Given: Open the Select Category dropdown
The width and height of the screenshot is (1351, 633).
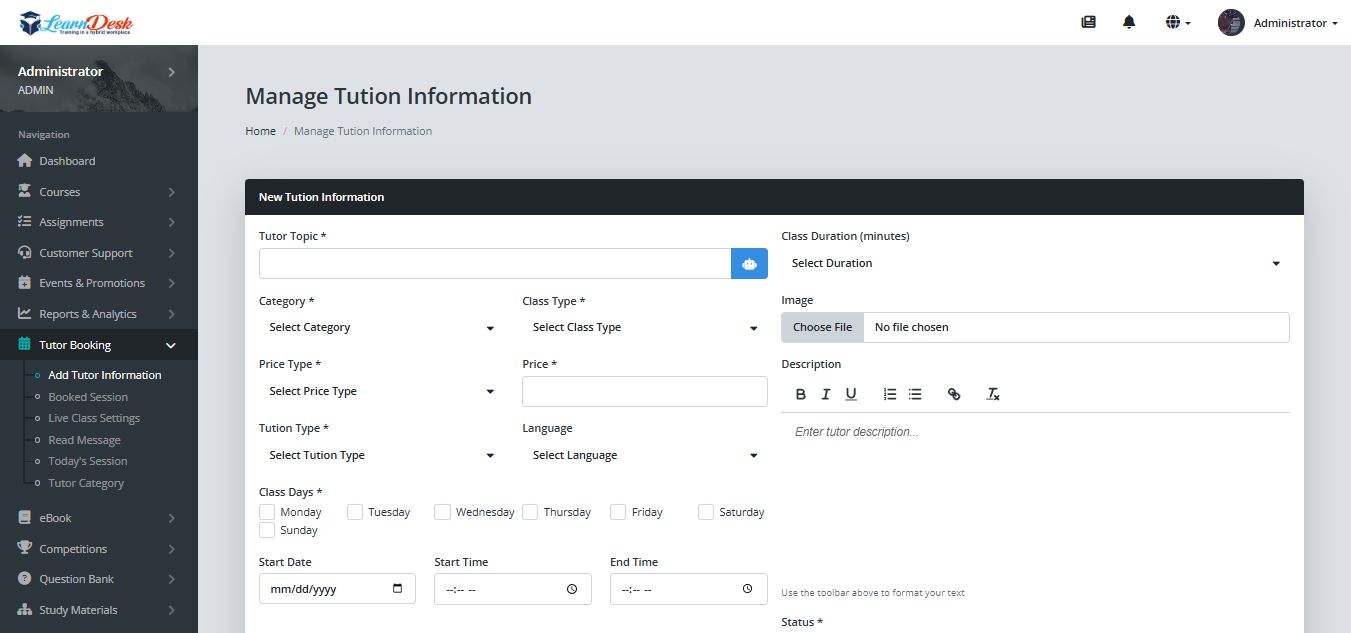Looking at the screenshot, I should (380, 328).
